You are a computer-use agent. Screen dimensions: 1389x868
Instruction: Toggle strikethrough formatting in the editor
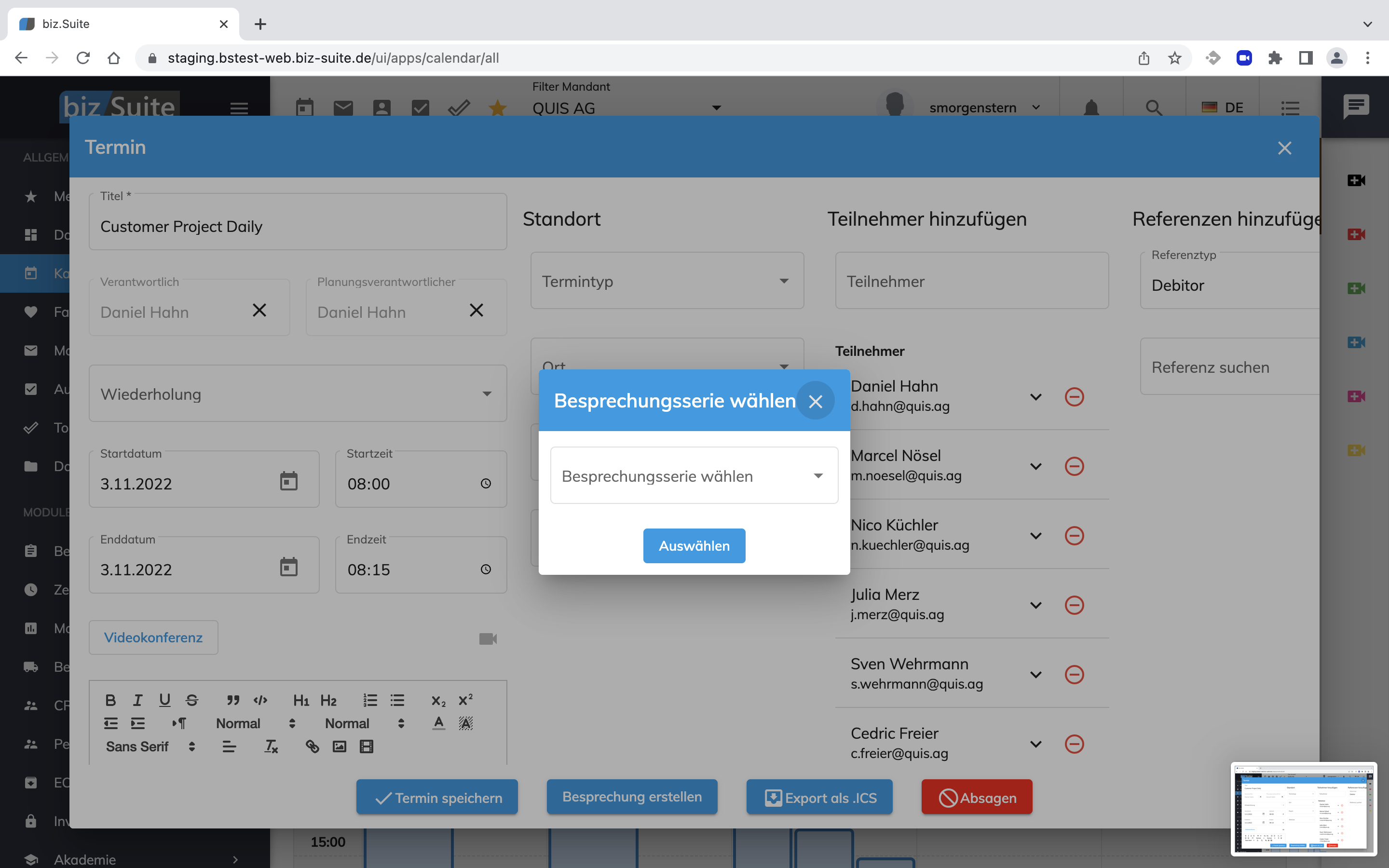click(x=191, y=700)
